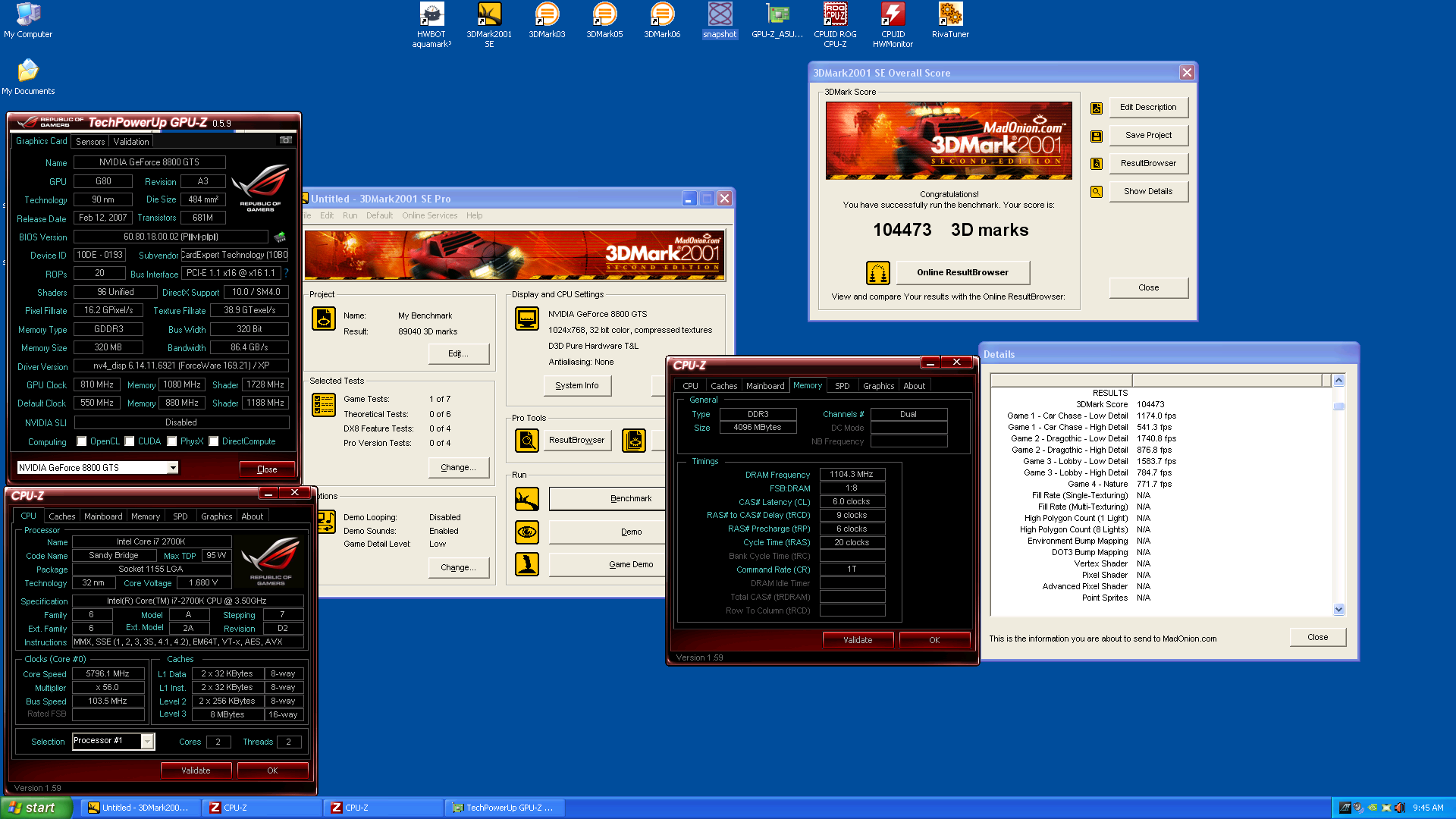The height and width of the screenshot is (819, 1456).
Task: Click the GPU-Z screenshot camera icon
Action: point(286,140)
